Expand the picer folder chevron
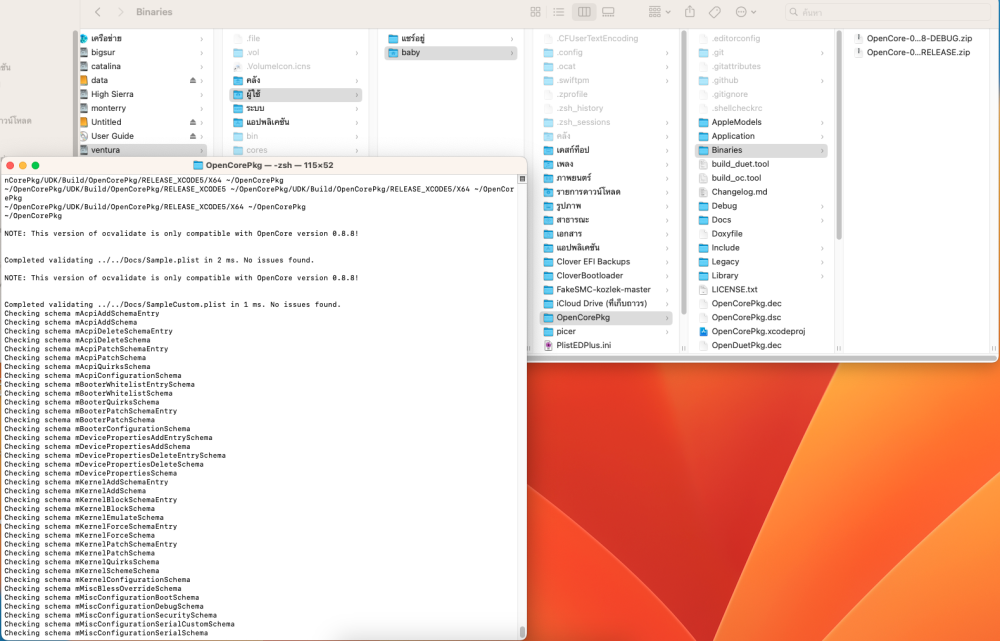Image resolution: width=1000 pixels, height=641 pixels. pos(667,331)
